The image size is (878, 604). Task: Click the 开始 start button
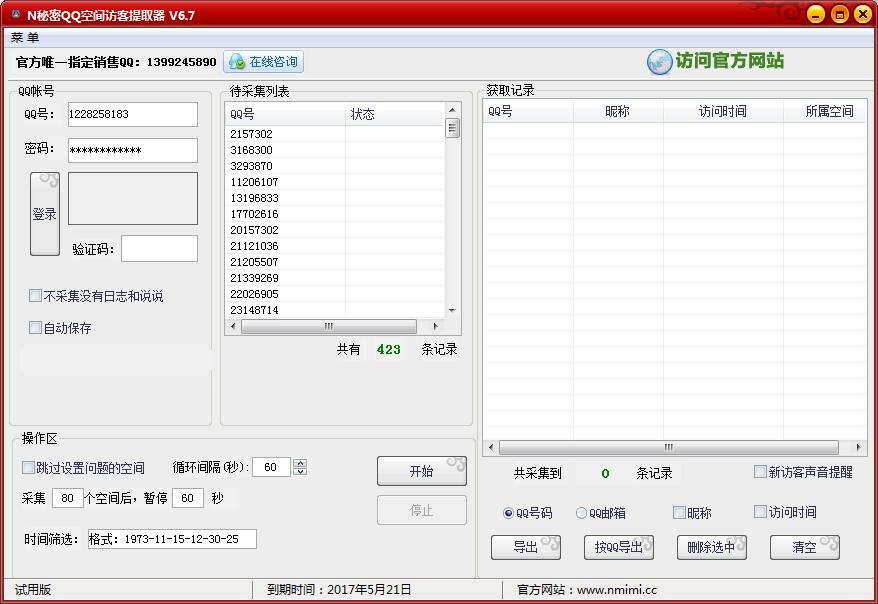[x=422, y=471]
